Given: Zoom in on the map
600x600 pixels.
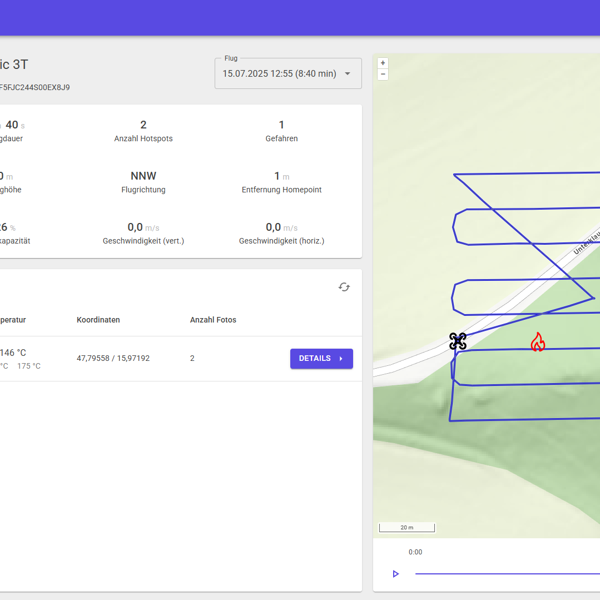Looking at the screenshot, I should (383, 63).
